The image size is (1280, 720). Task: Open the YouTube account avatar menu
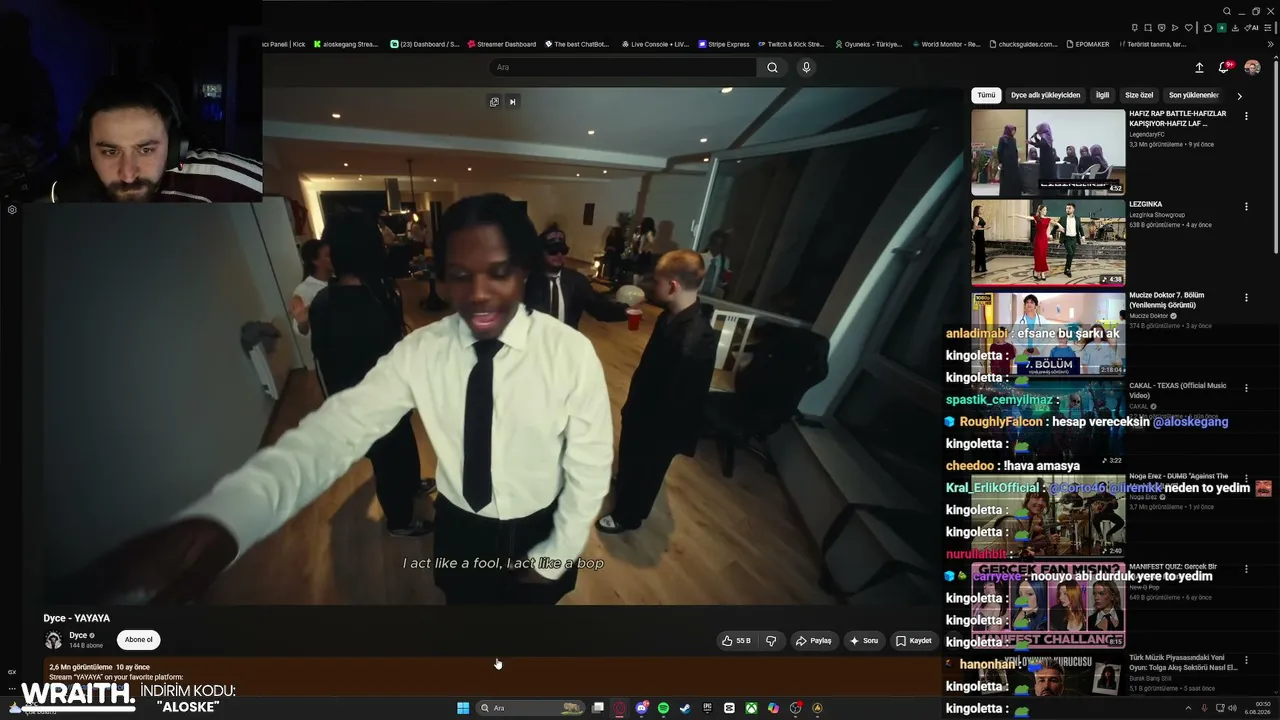1252,67
